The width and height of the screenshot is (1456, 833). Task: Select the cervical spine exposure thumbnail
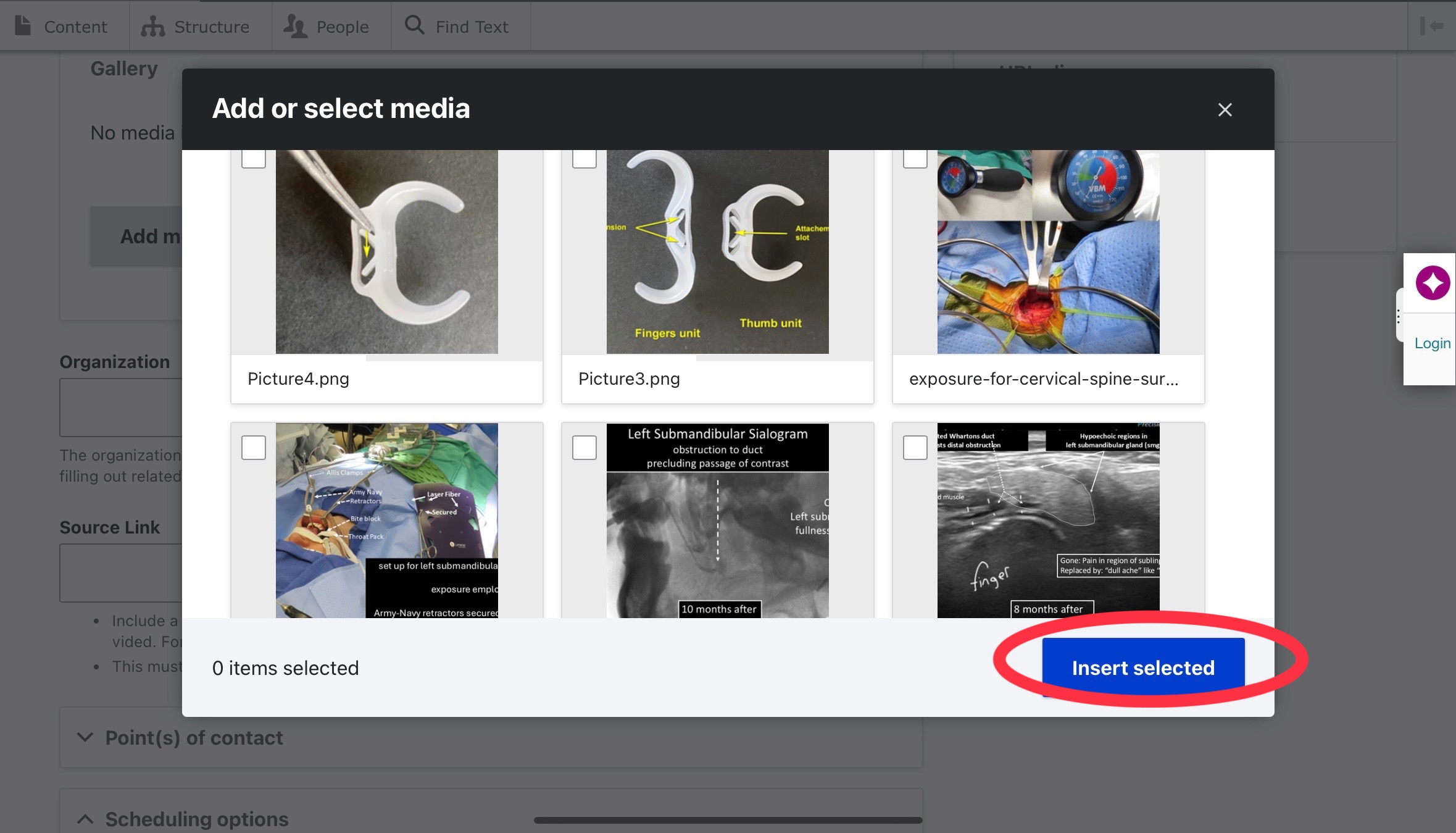(x=1048, y=252)
